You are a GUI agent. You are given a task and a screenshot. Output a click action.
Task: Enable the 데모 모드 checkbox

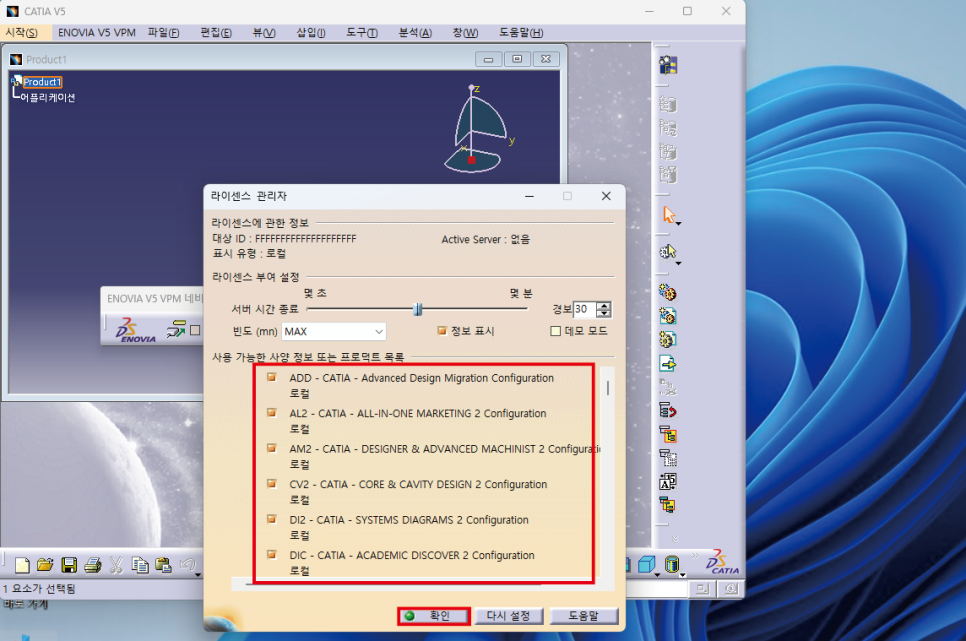(x=555, y=331)
